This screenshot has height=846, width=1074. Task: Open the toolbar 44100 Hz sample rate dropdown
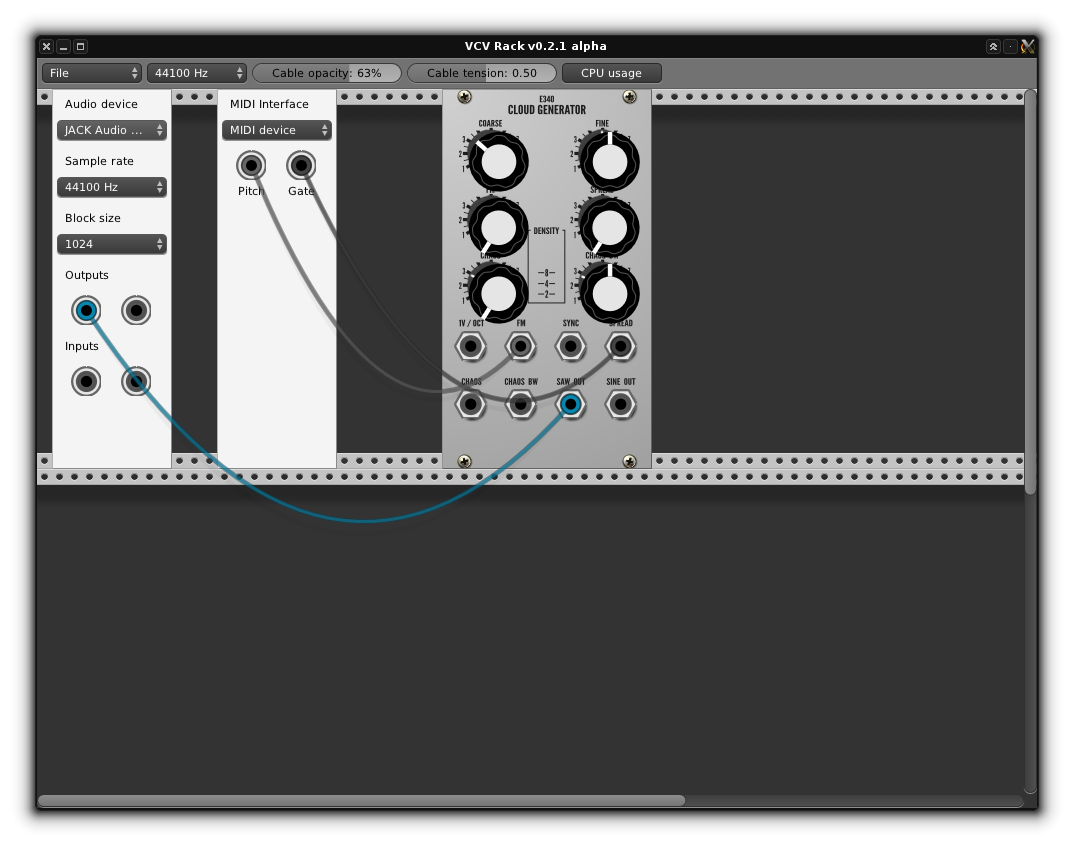click(x=197, y=73)
